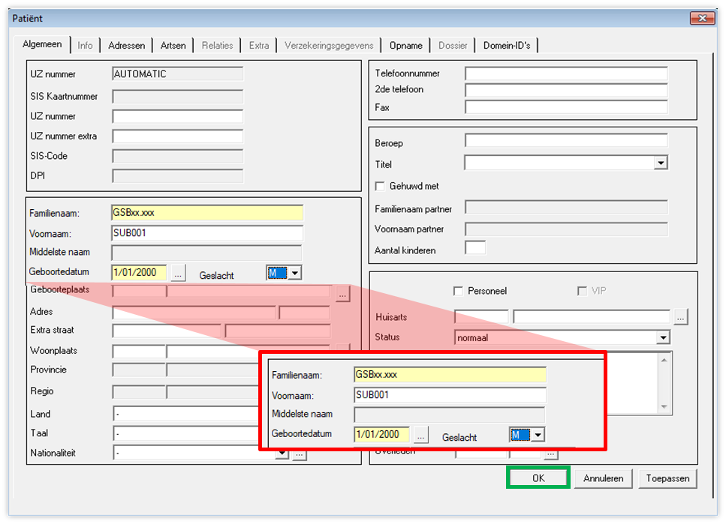Enable the Gehuwd met checkbox
This screenshot has height=524, width=726.
click(380, 186)
